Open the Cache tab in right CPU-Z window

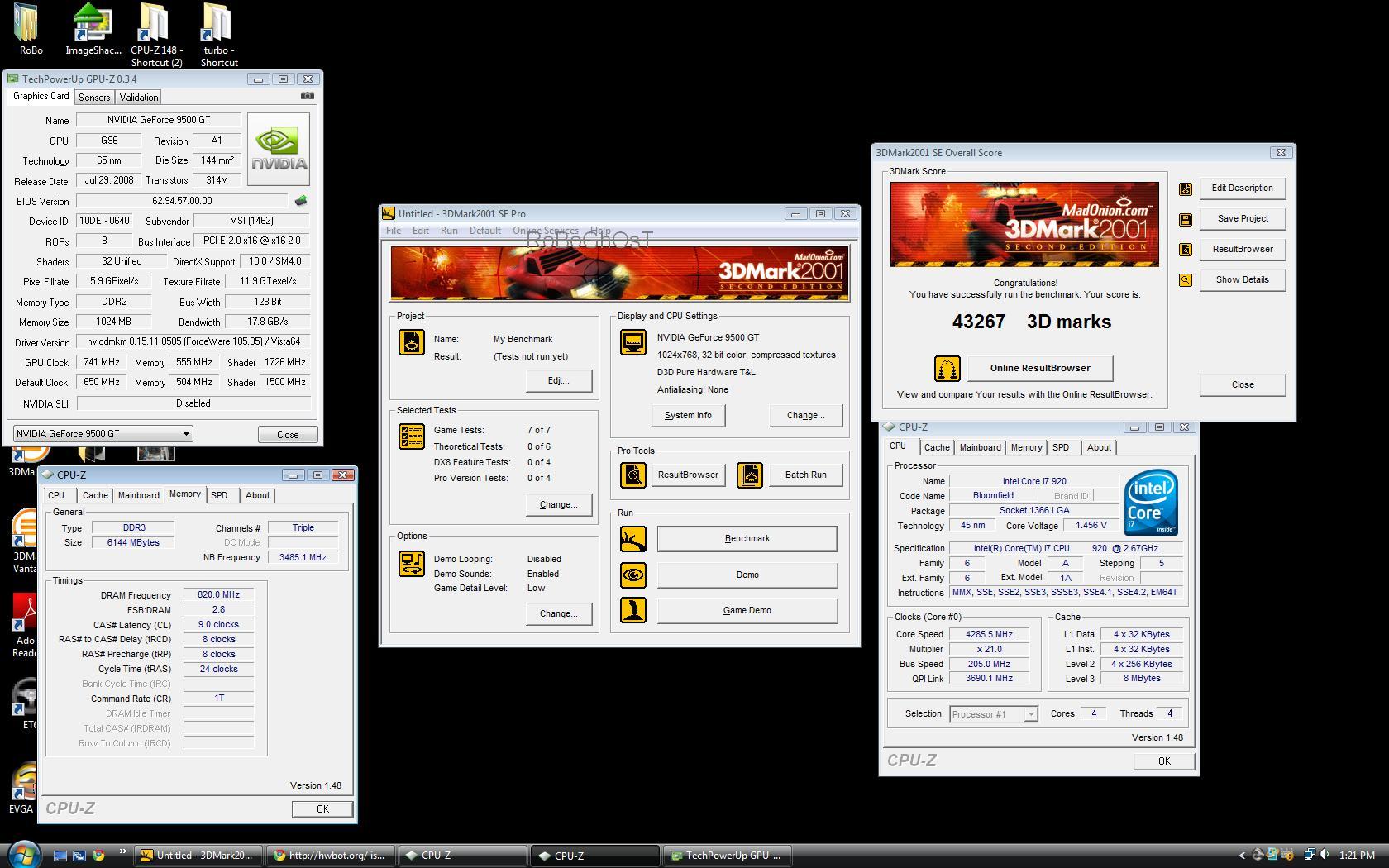coord(937,447)
